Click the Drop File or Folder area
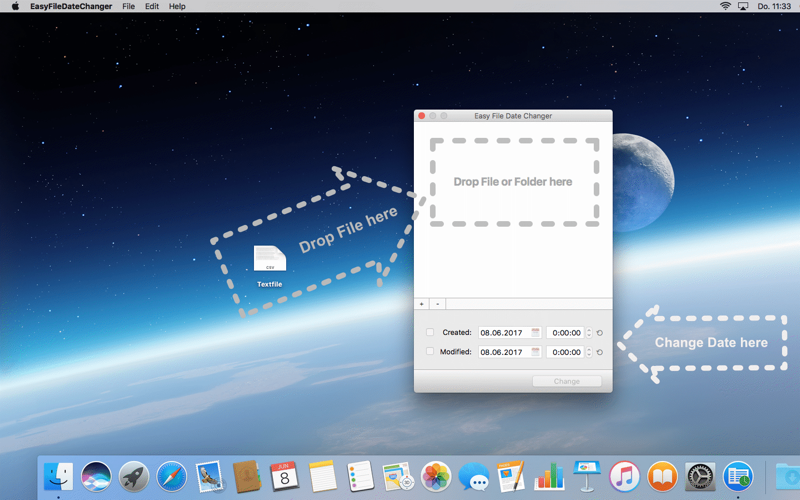The image size is (800, 500). [x=514, y=182]
